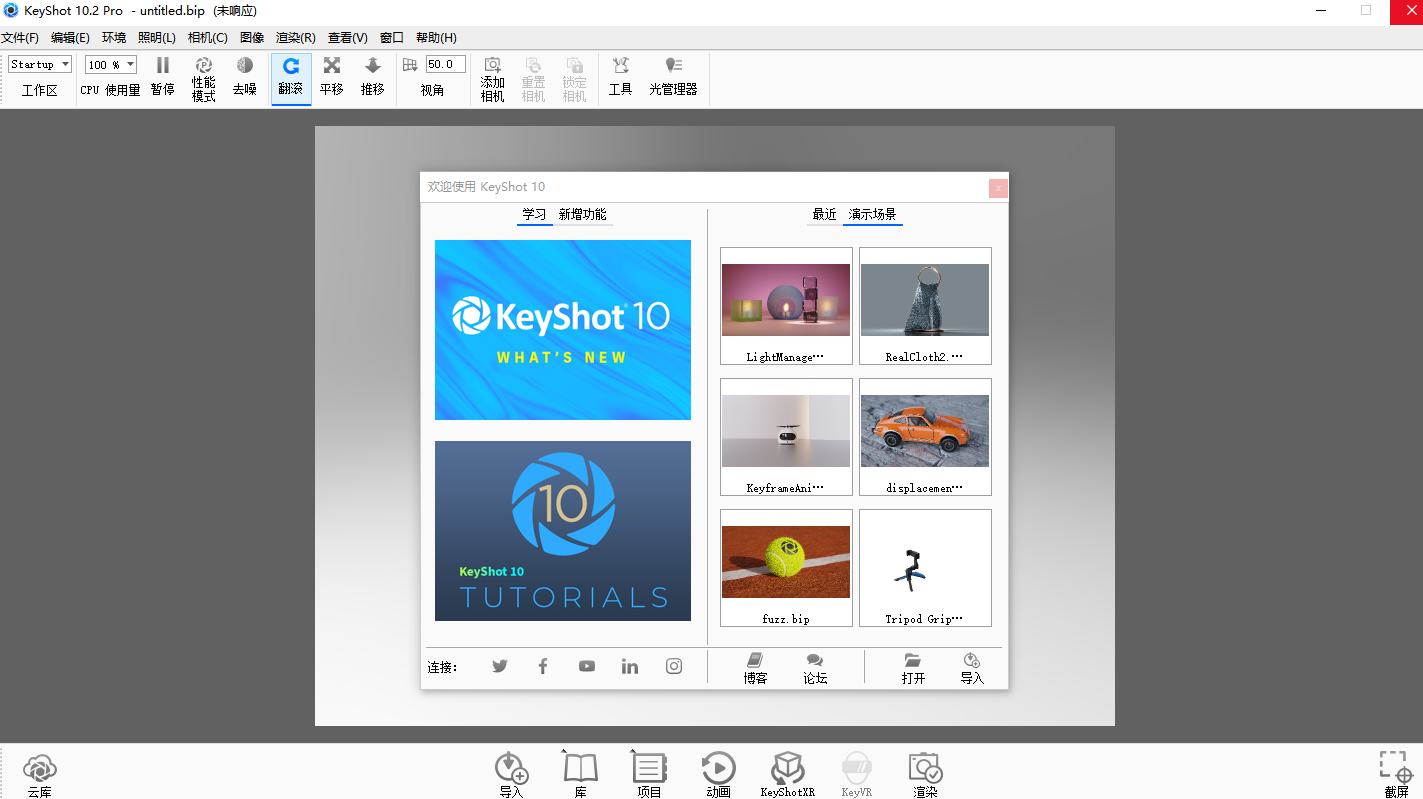
Task: Close the KeyShot welcome dialog
Action: pyautogui.click(x=997, y=188)
